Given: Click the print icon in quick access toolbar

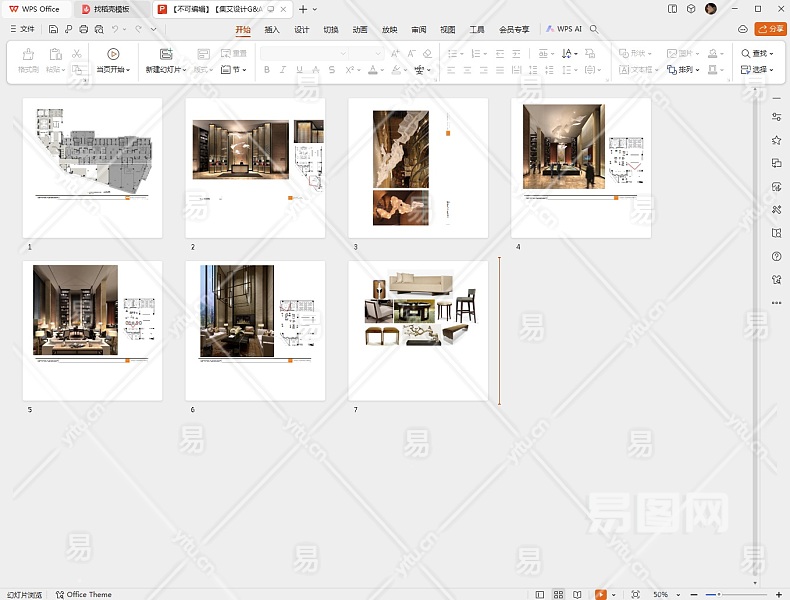Looking at the screenshot, I should click(x=83, y=29).
